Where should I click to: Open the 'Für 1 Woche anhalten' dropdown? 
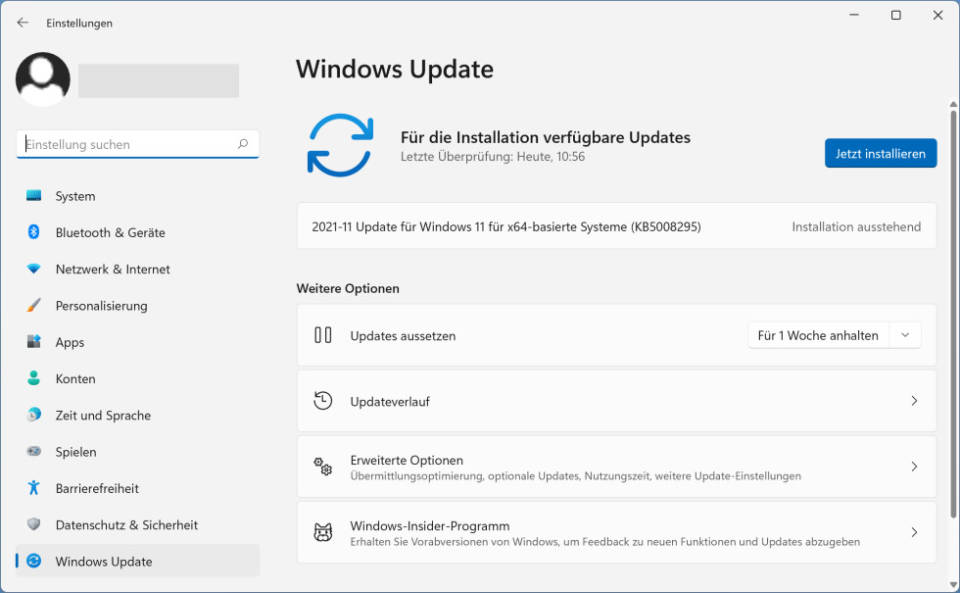834,335
